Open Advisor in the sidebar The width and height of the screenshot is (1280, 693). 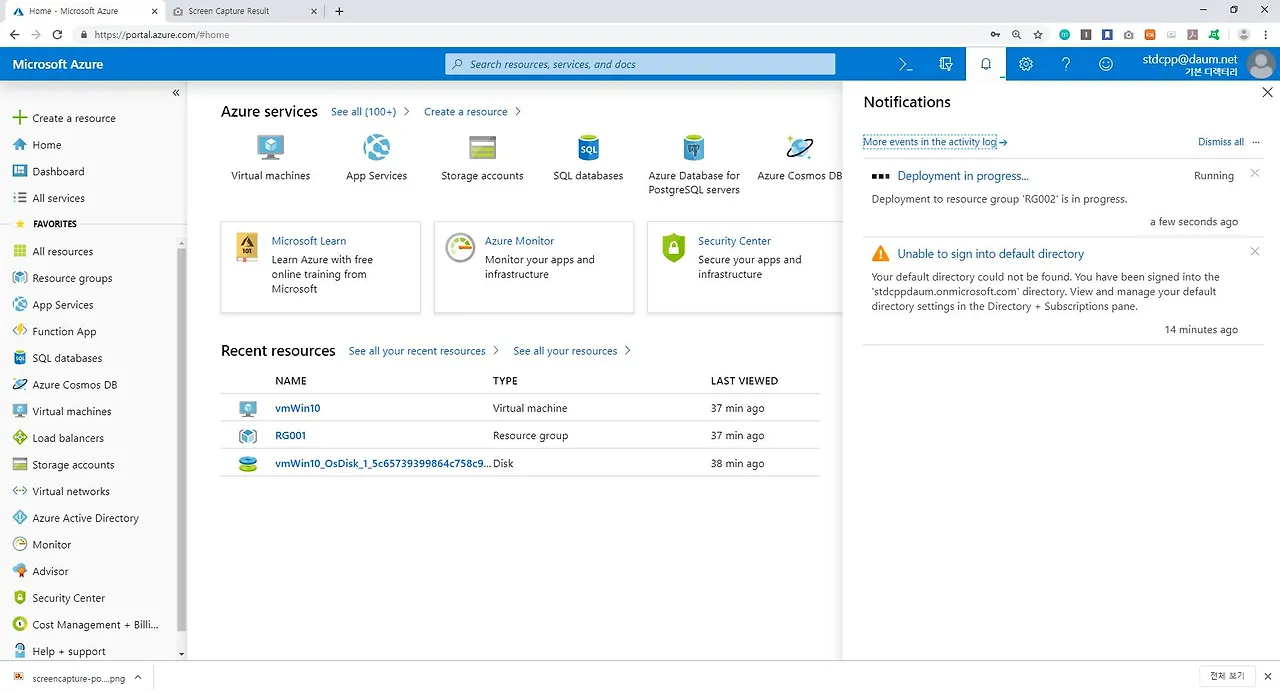coord(50,571)
